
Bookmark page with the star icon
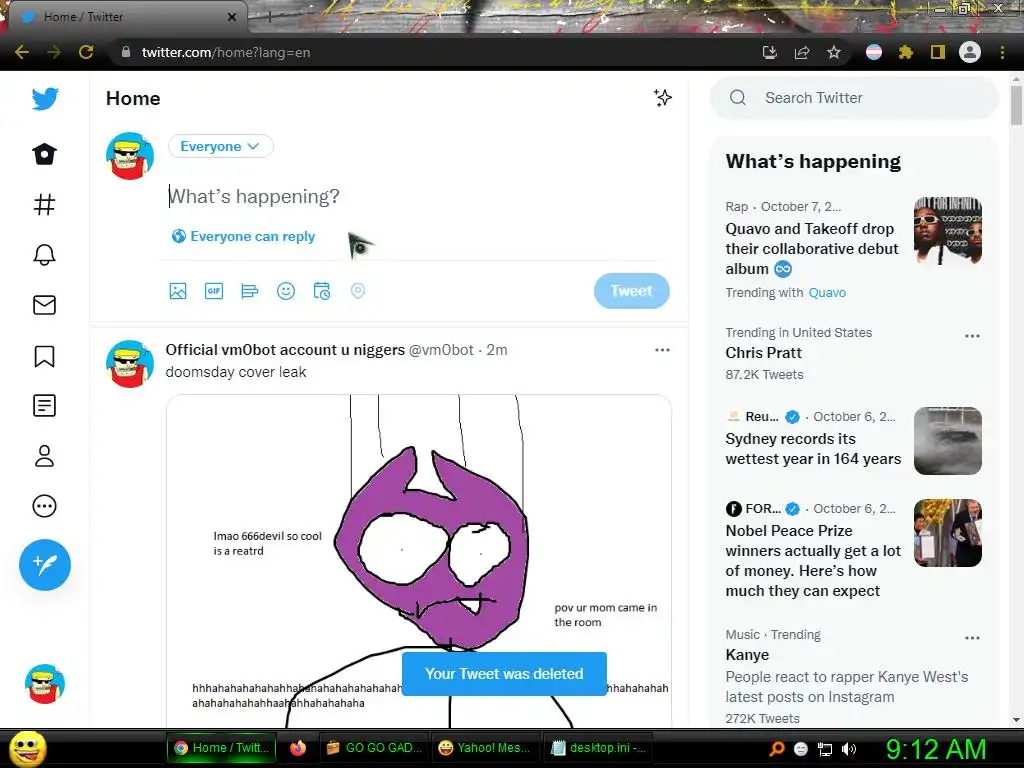click(834, 52)
